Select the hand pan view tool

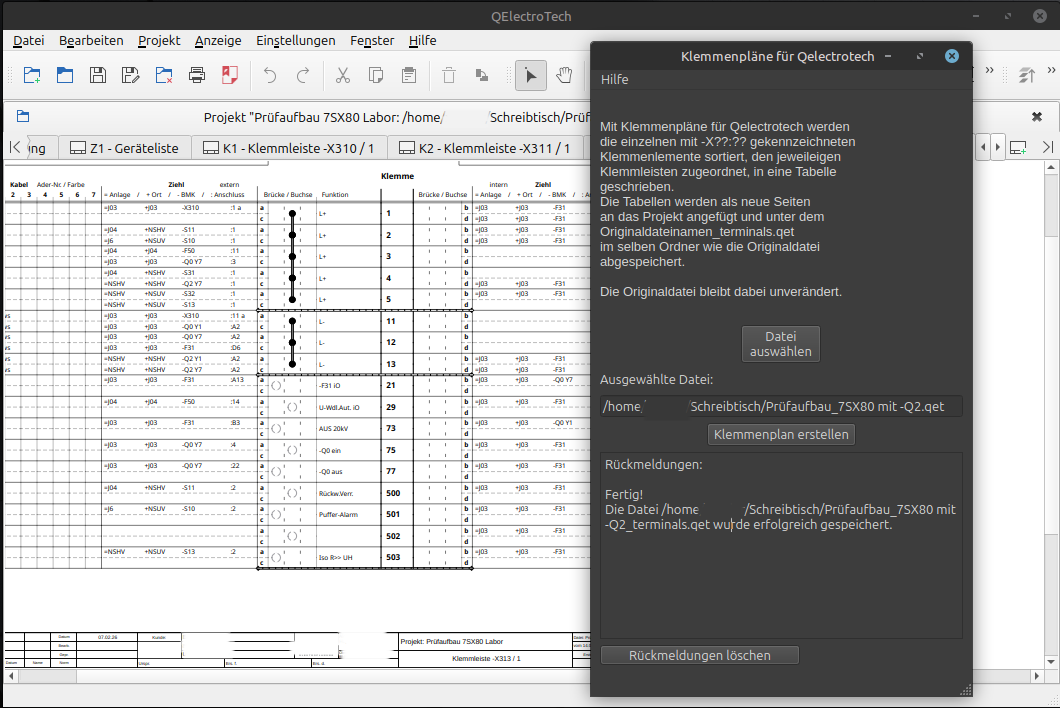564,75
